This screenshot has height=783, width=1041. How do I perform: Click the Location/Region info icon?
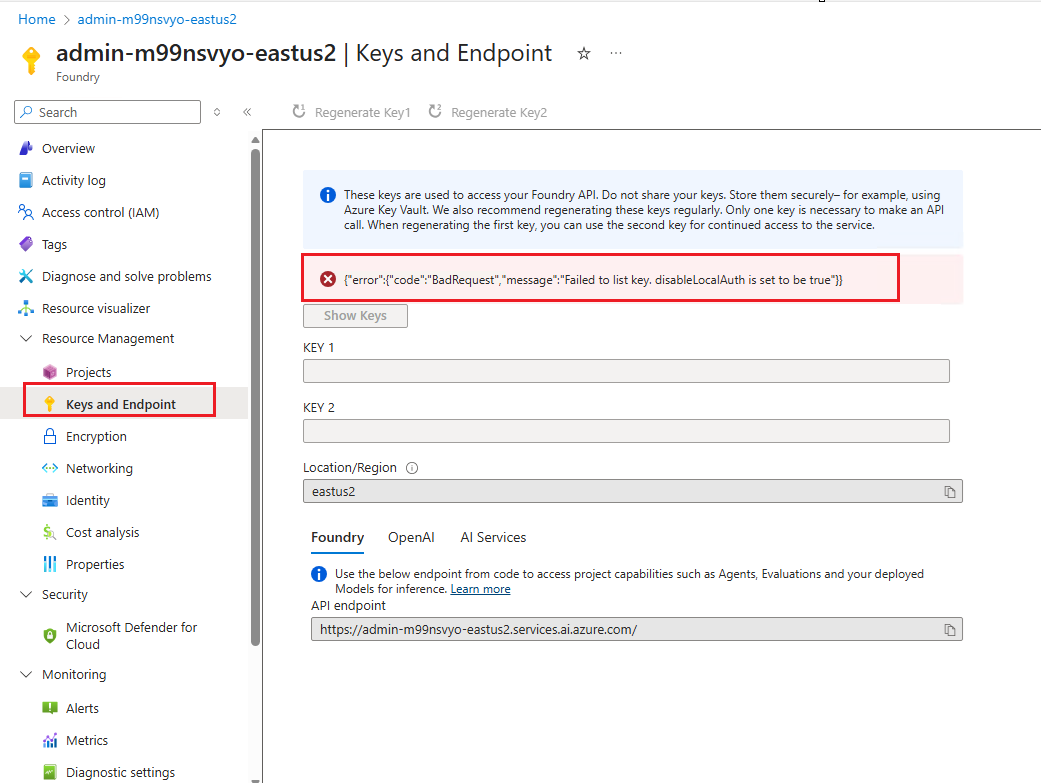412,468
